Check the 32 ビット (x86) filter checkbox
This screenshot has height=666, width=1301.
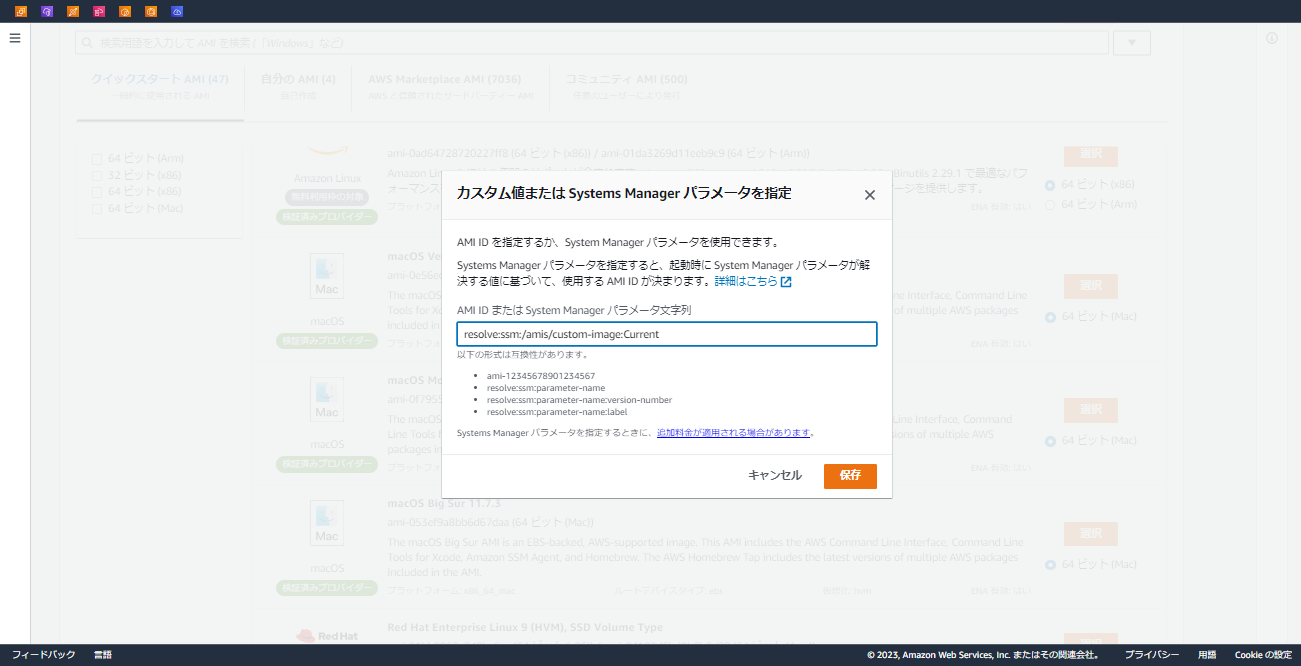tap(97, 173)
